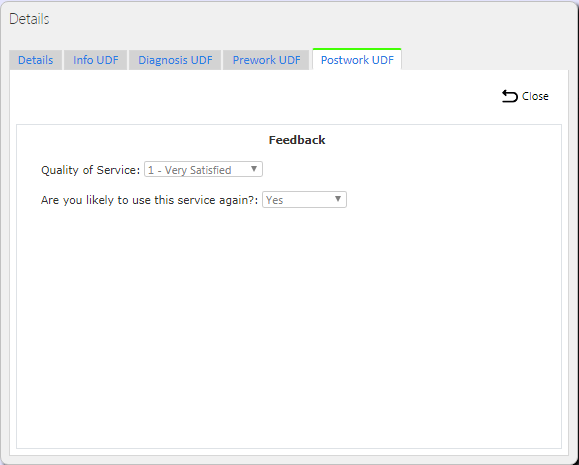Screen dimensions: 579x465
Task: Click the arrow on the Yes dropdown
Action: pos(338,199)
